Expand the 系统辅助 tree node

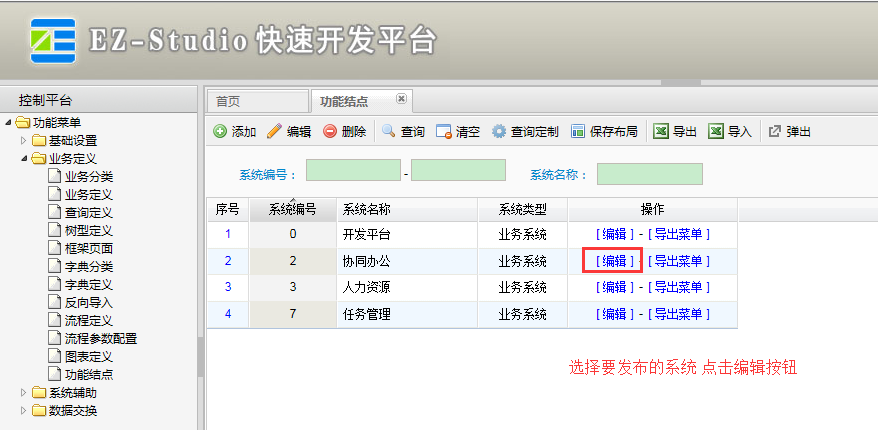point(23,392)
